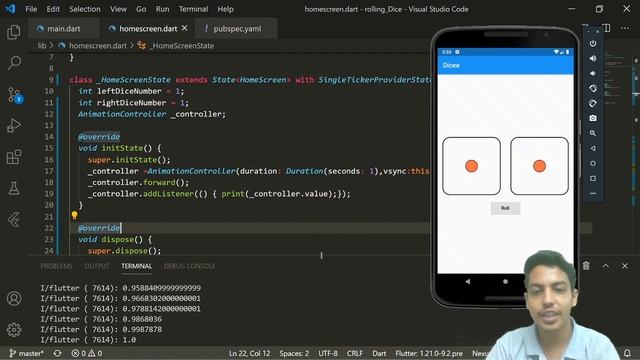Tap the Android home navigation button

tap(505, 281)
